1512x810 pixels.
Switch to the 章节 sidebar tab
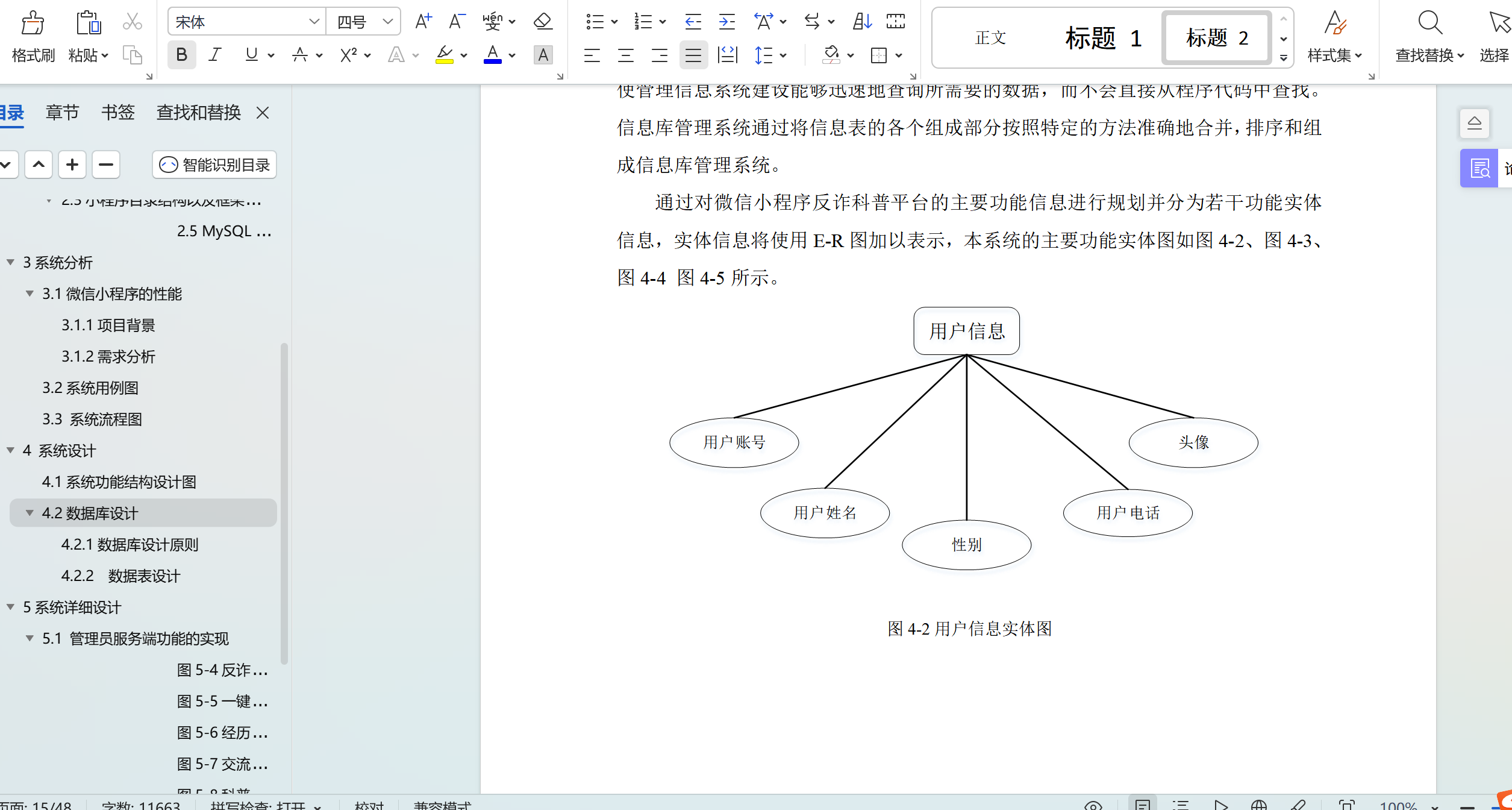[62, 112]
